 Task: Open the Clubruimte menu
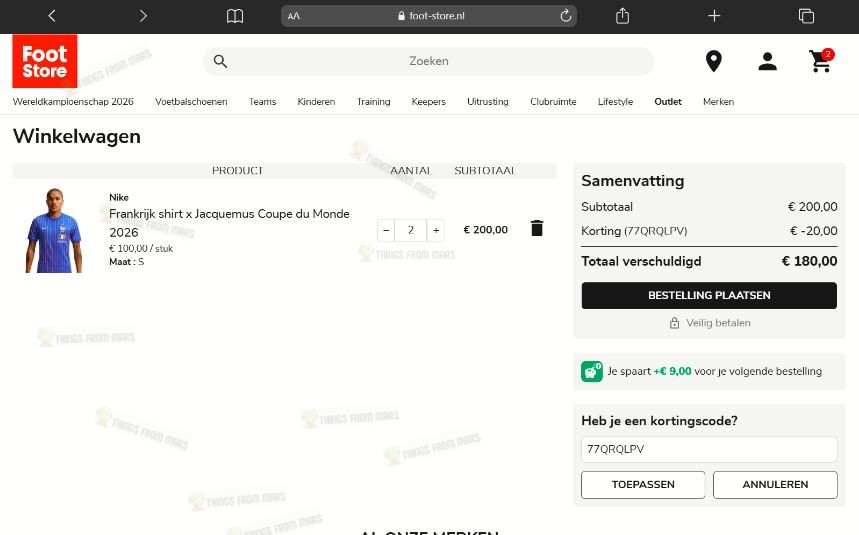(x=553, y=101)
